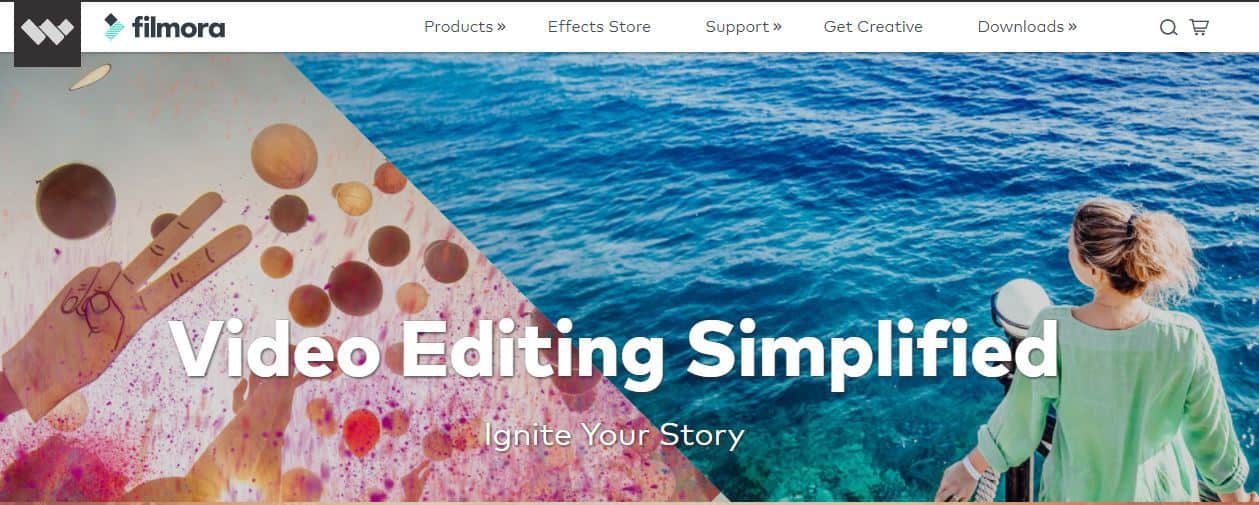This screenshot has width=1259, height=505.
Task: Click the Ignite Your Story tagline
Action: [x=614, y=435]
